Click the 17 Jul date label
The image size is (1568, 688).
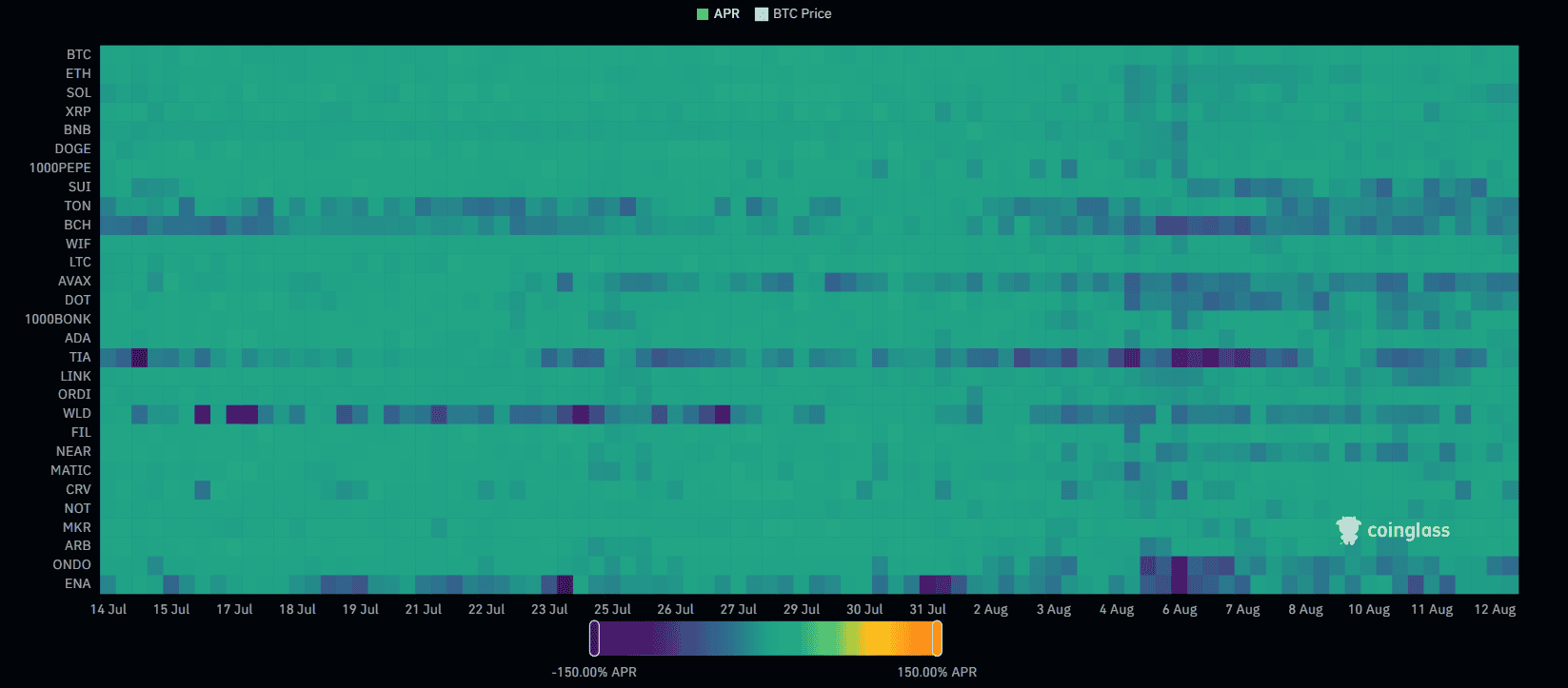234,609
